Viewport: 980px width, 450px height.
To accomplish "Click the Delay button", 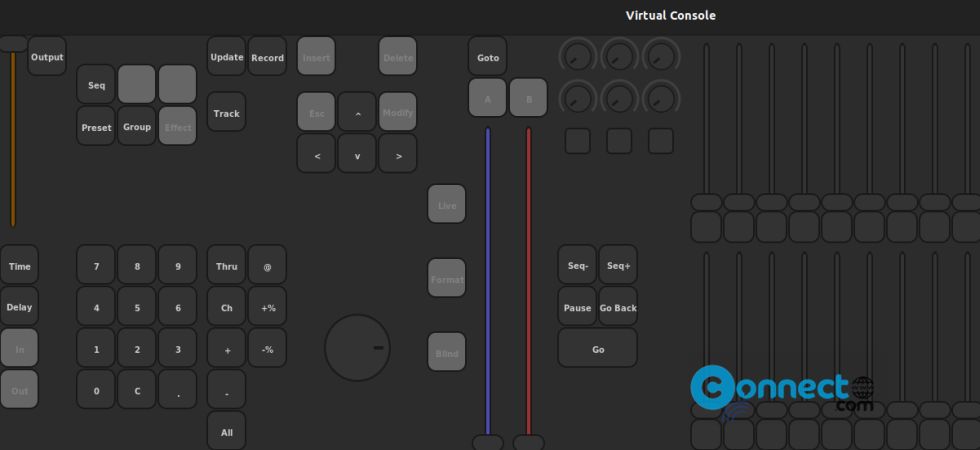I will tap(19, 306).
